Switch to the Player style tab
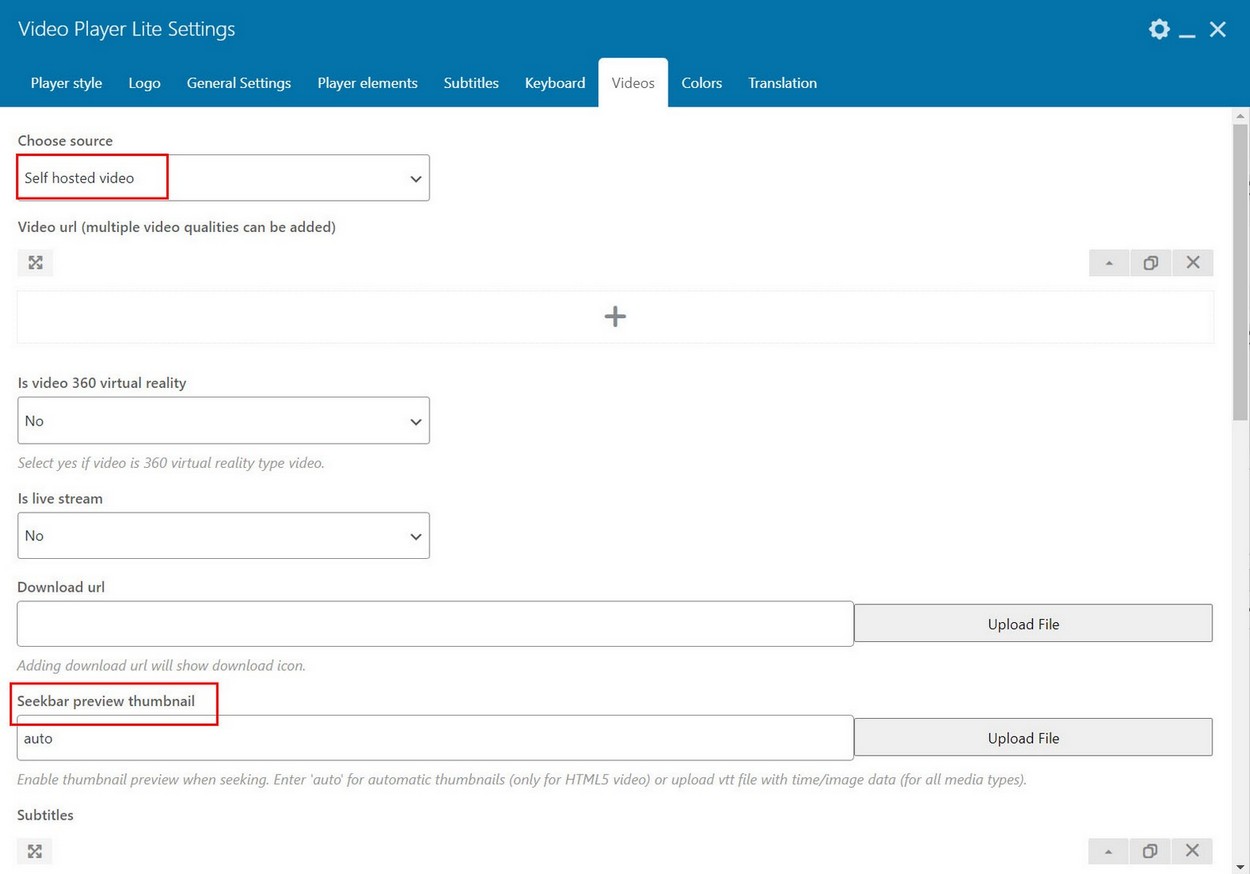 point(66,83)
